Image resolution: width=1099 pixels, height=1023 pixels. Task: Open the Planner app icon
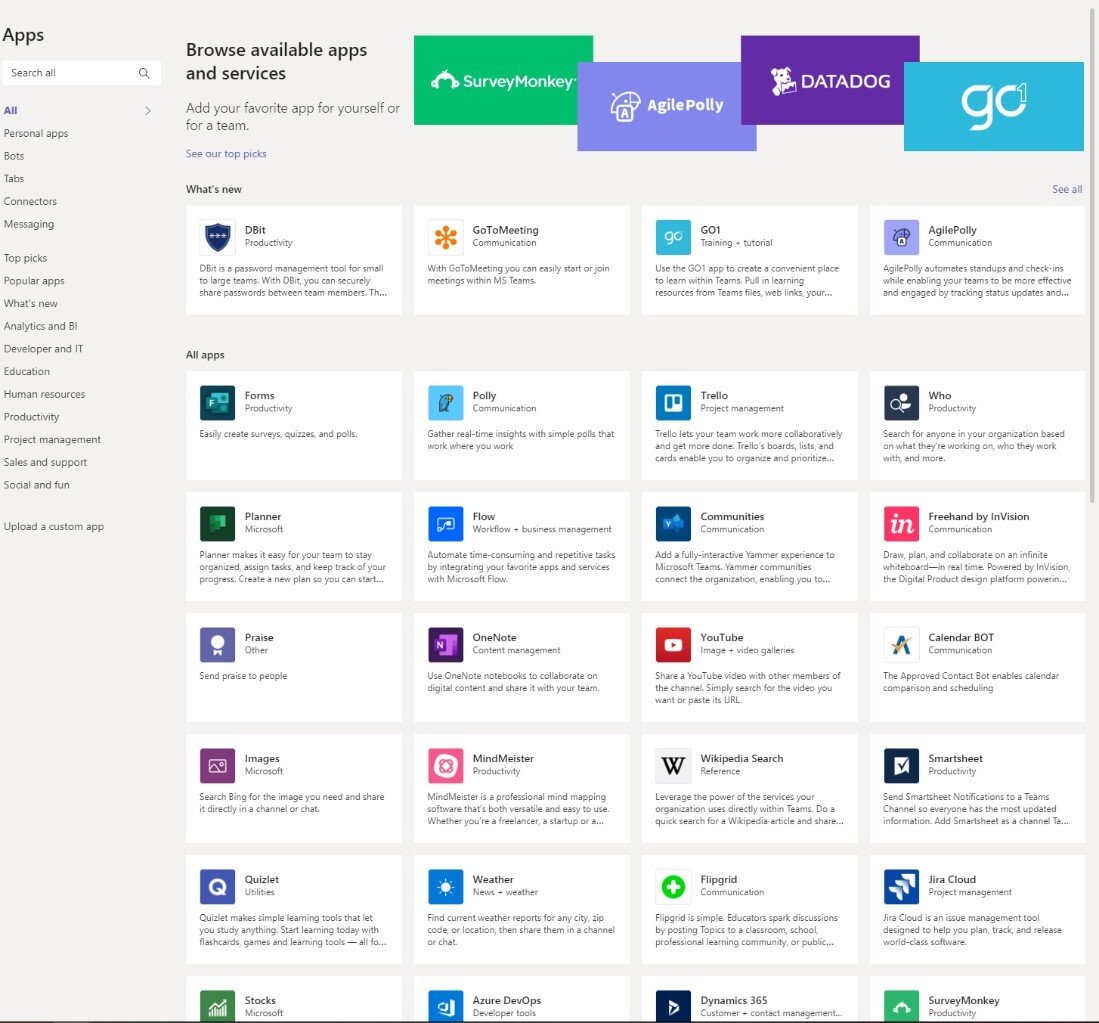coord(217,523)
